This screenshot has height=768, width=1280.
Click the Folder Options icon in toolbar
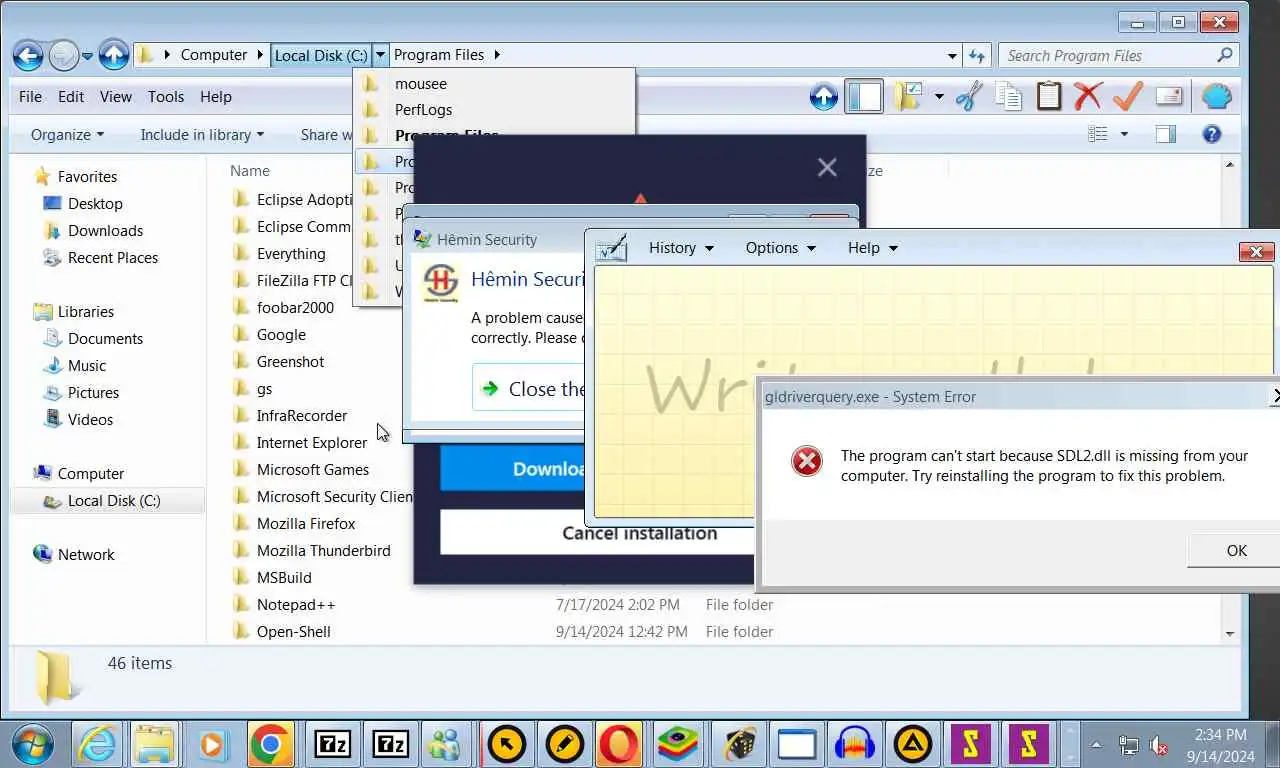tap(908, 97)
